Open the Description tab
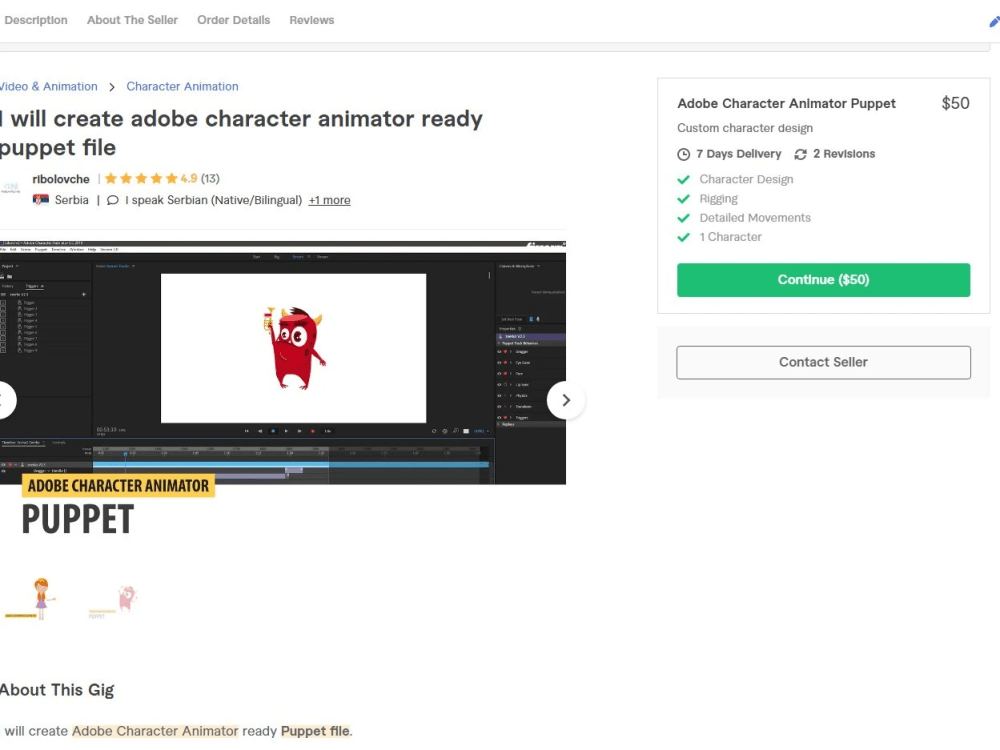1000x750 pixels. (x=35, y=20)
